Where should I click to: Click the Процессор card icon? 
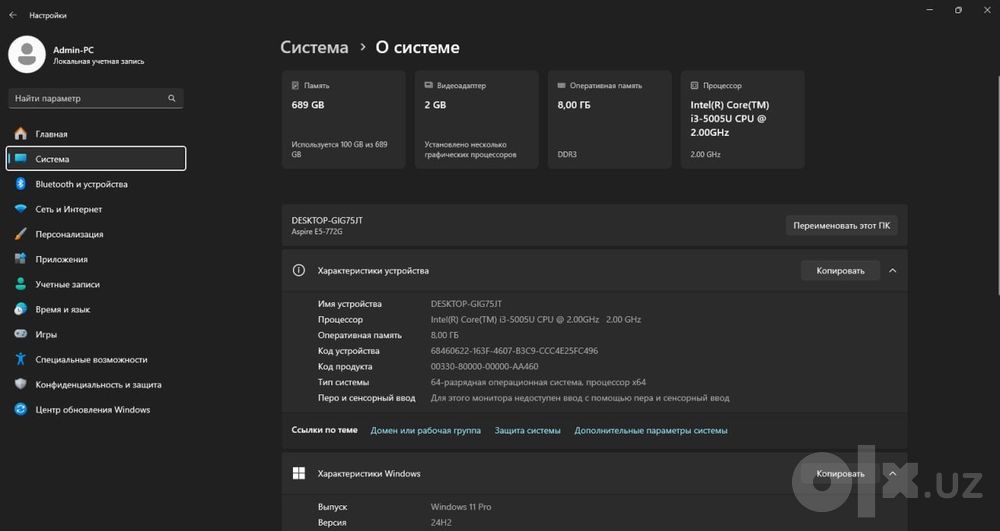[695, 85]
